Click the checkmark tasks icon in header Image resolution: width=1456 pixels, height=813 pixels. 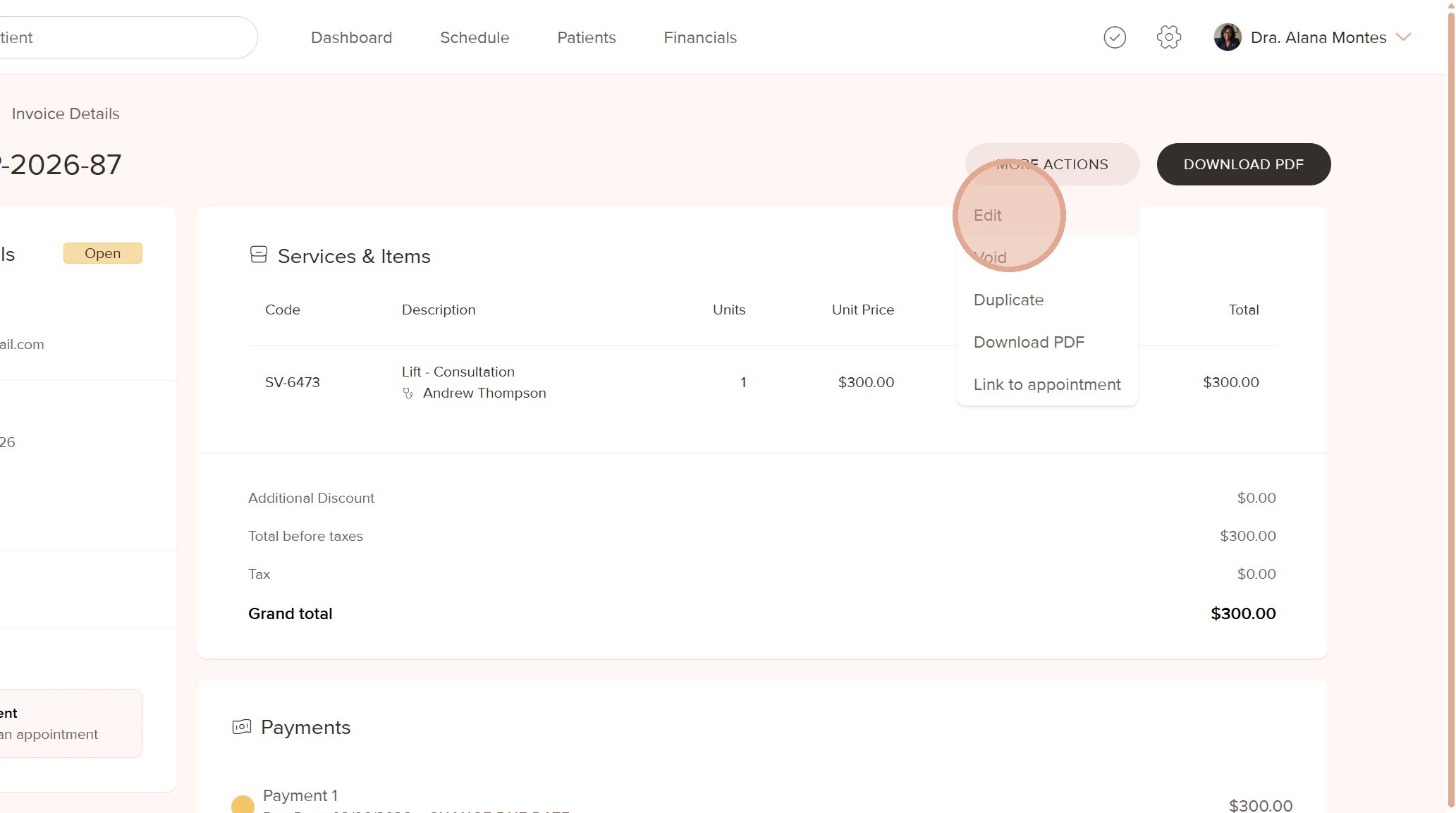(x=1115, y=37)
